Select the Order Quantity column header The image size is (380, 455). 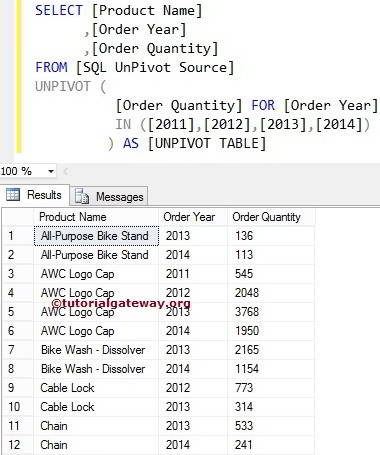[x=271, y=217]
